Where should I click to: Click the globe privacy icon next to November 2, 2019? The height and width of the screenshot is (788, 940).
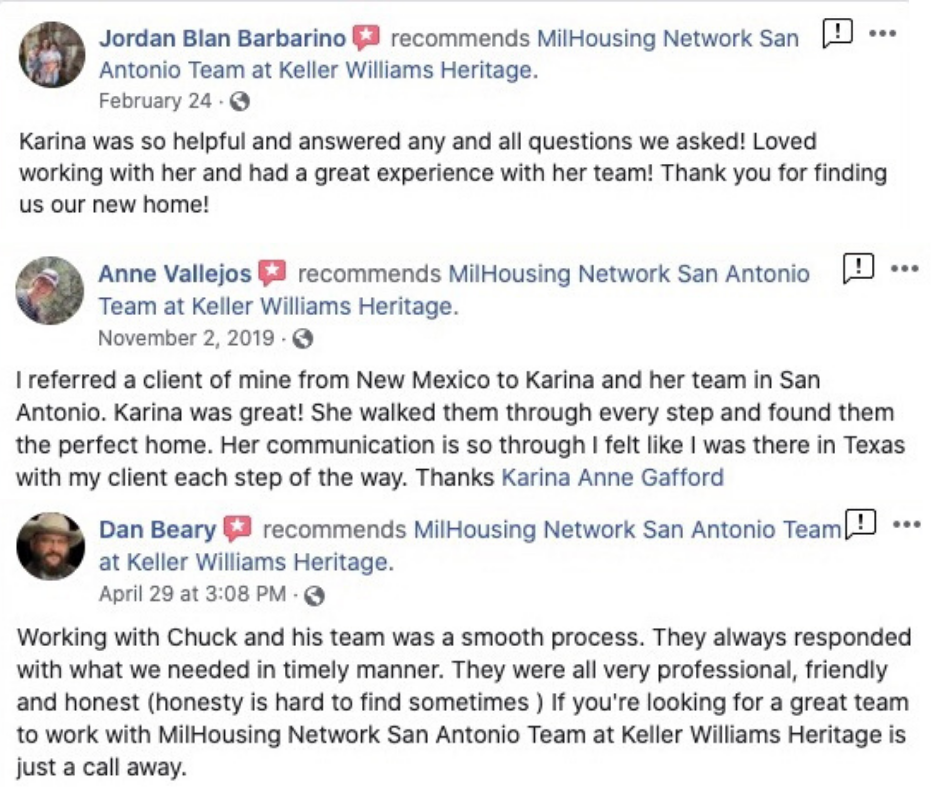click(x=303, y=338)
